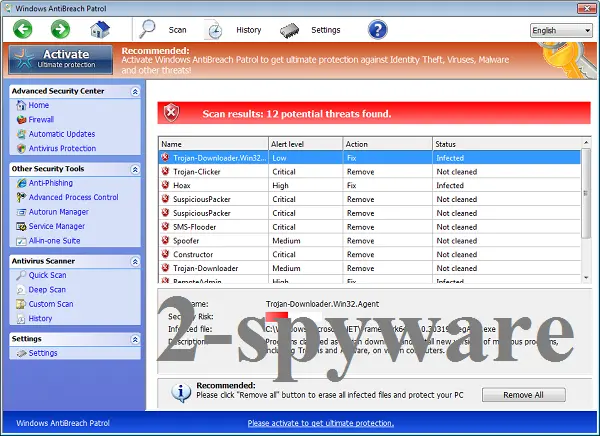The height and width of the screenshot is (436, 600).
Task: Go to the home house icon in toolbar
Action: point(100,29)
